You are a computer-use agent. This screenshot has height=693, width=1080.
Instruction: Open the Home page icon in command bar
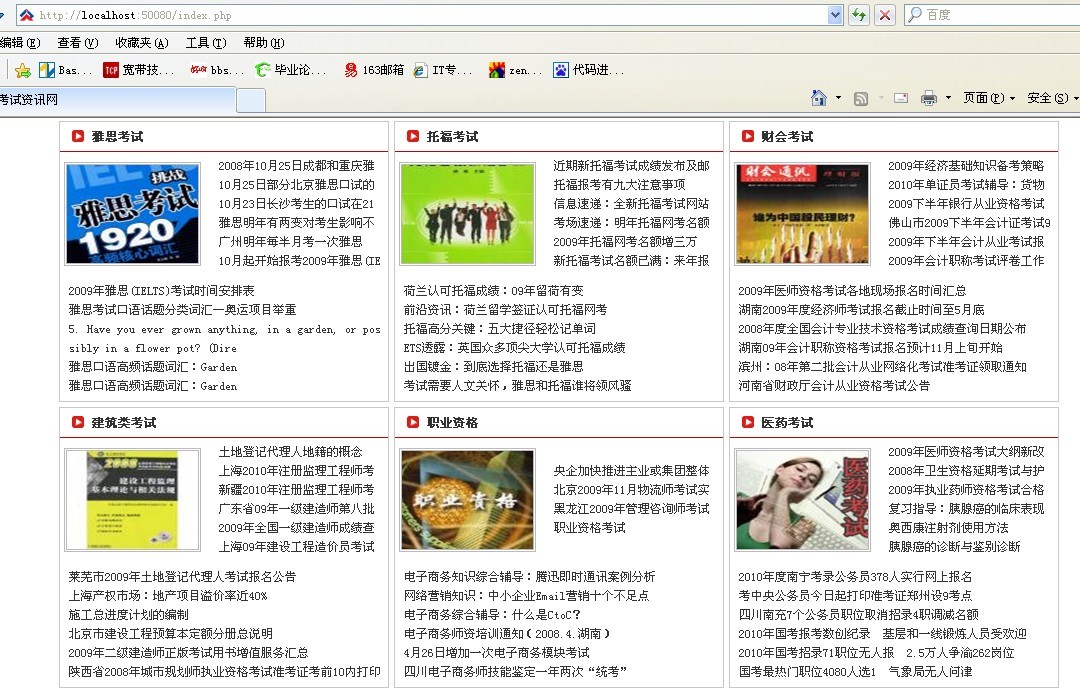tap(819, 98)
